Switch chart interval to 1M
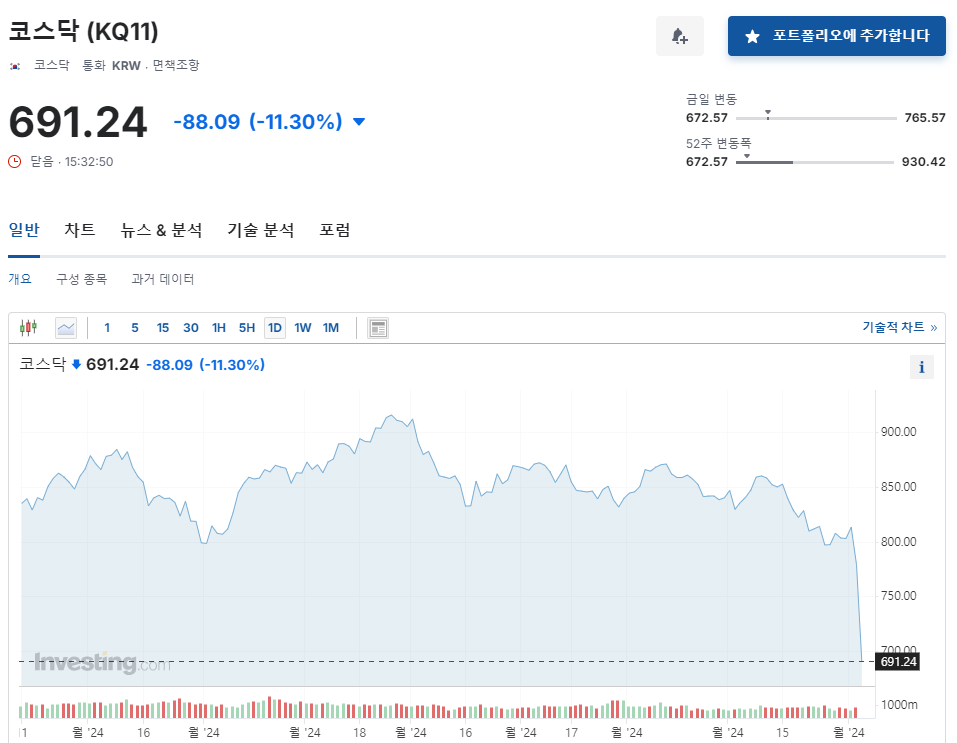Screen dimensions: 957x743 tap(331, 328)
